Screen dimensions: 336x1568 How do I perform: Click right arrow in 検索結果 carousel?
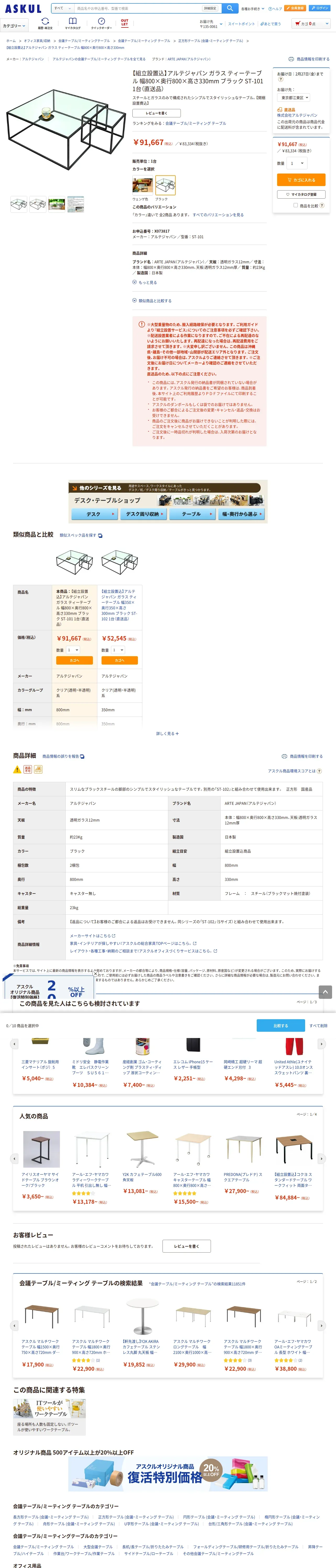(x=321, y=1326)
